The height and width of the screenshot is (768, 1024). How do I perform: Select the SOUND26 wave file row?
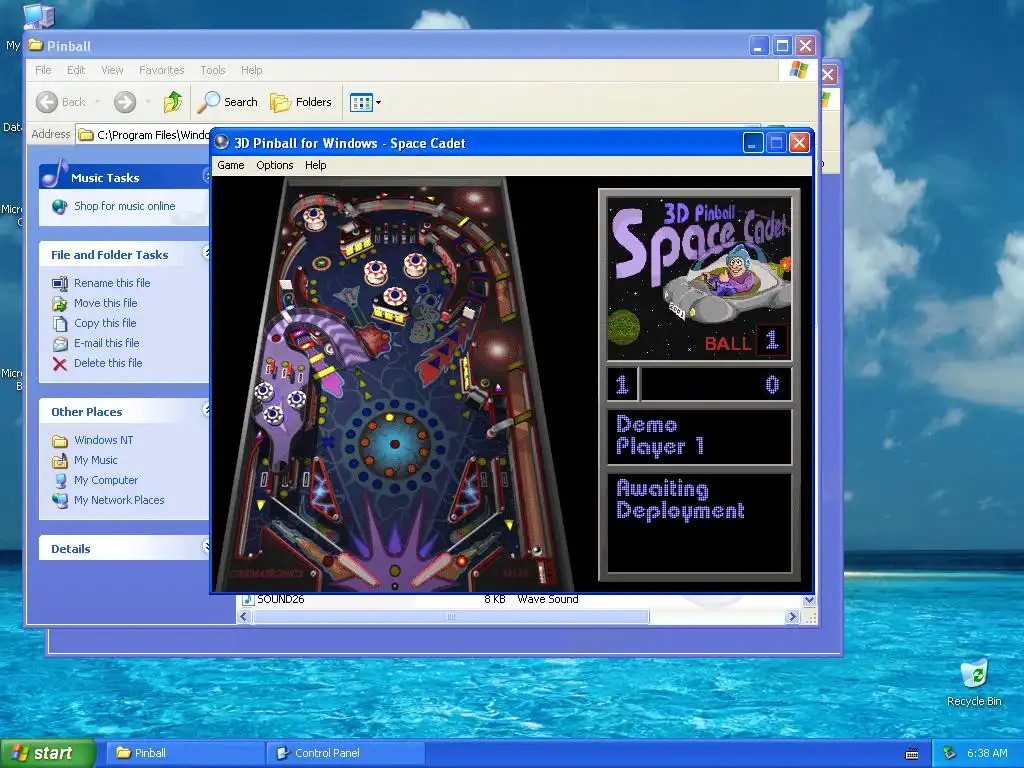click(x=410, y=600)
